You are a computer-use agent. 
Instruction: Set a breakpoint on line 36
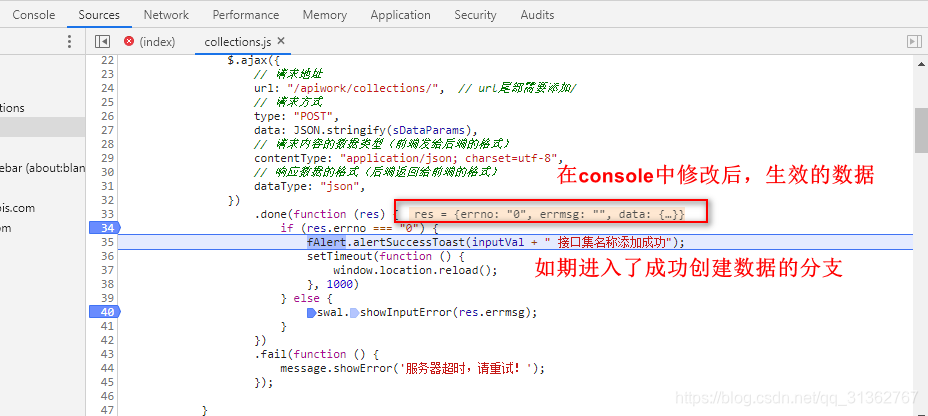tap(103, 256)
